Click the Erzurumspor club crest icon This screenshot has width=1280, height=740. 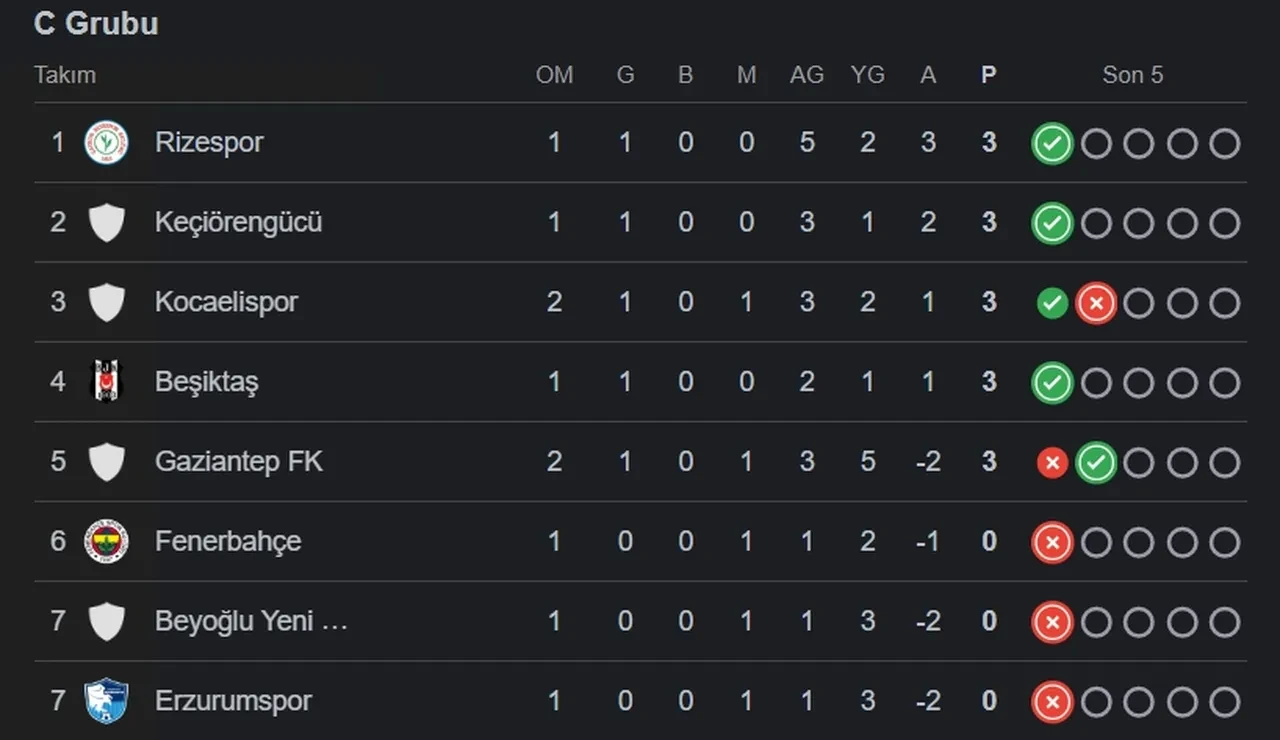(106, 702)
